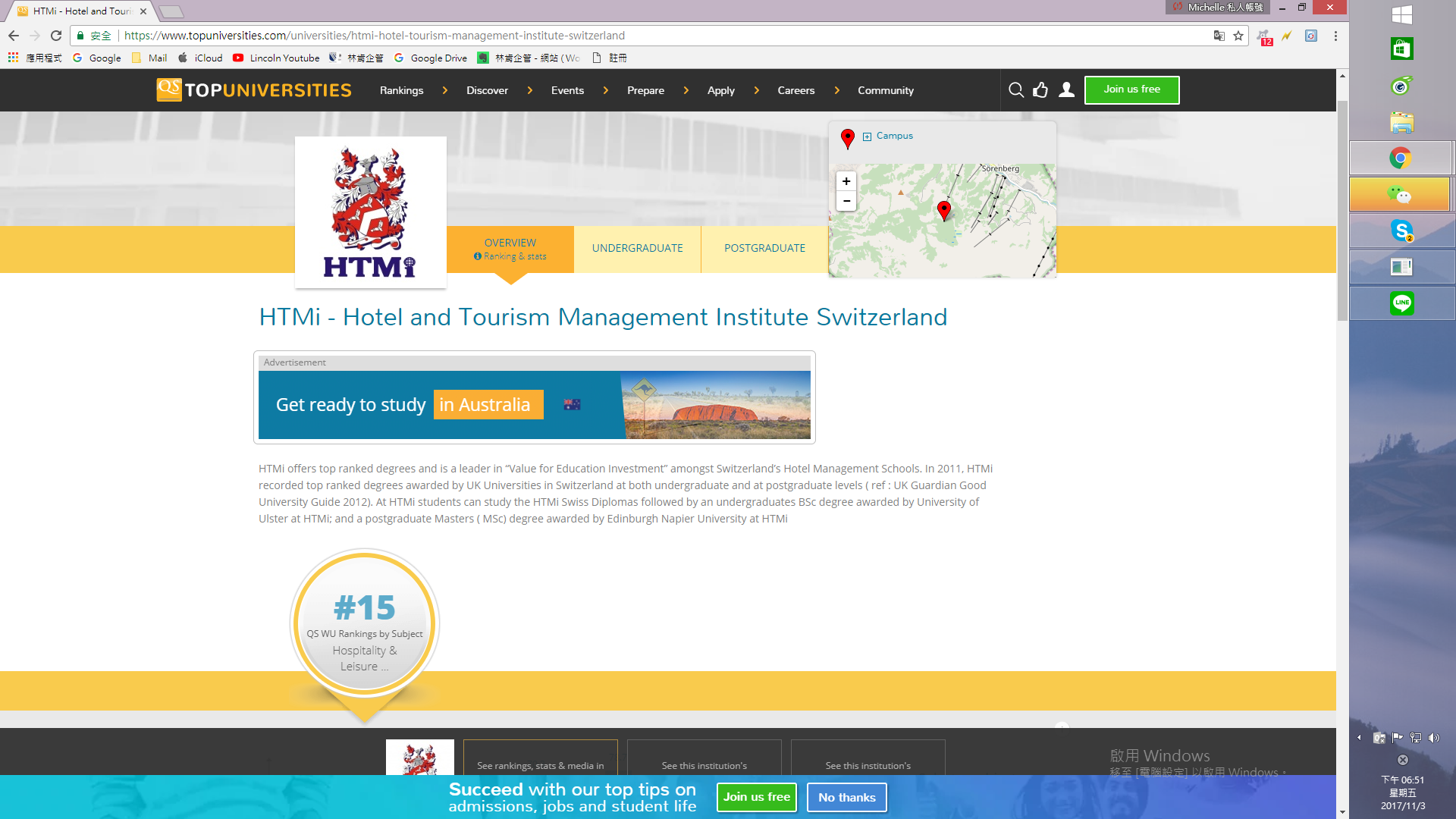Screen dimensions: 1456x819
Task: Click See rankings, stats & media box
Action: tap(540, 758)
